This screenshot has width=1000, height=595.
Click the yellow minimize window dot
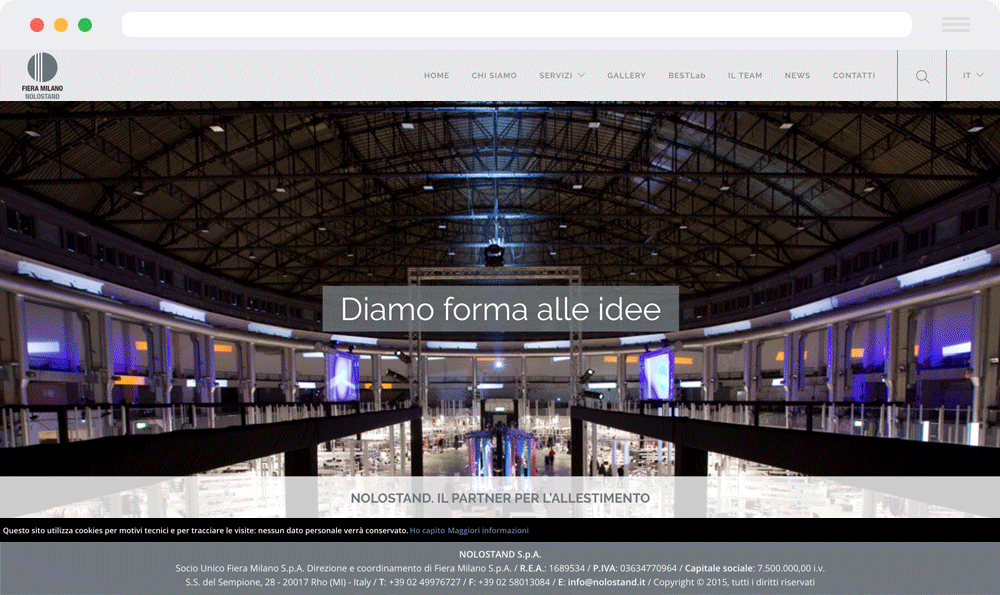point(61,25)
